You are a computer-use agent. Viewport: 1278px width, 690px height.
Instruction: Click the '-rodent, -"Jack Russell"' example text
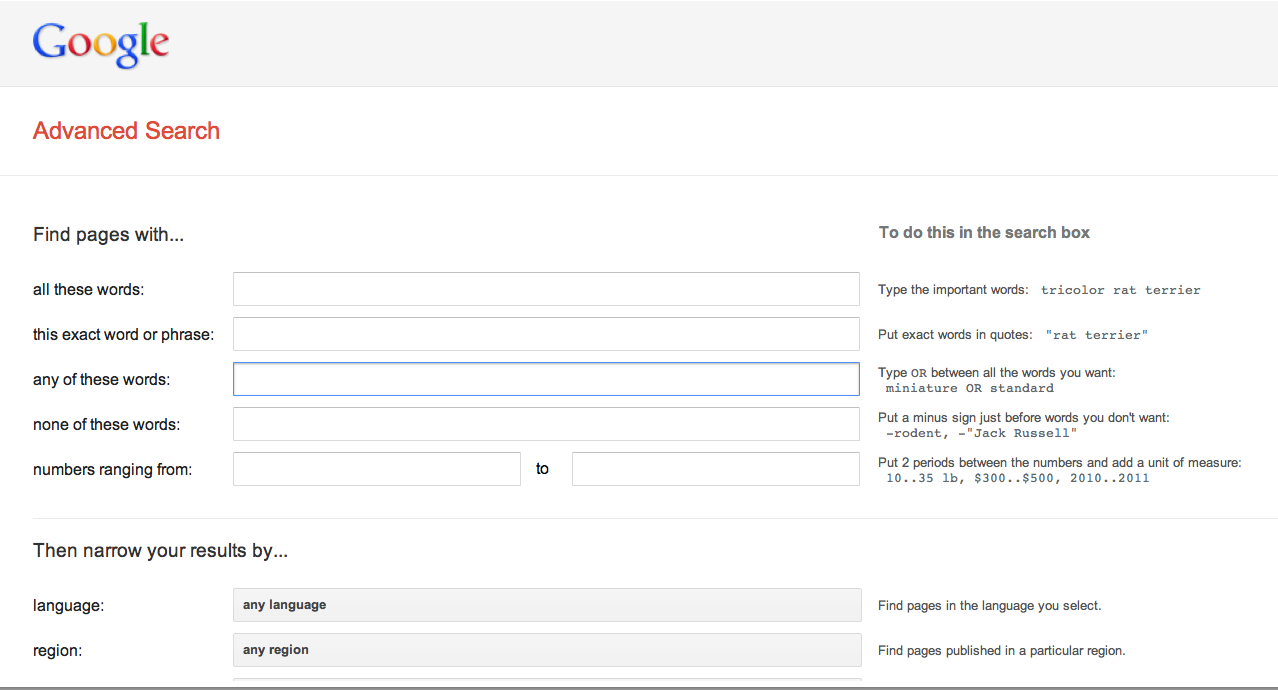[982, 433]
